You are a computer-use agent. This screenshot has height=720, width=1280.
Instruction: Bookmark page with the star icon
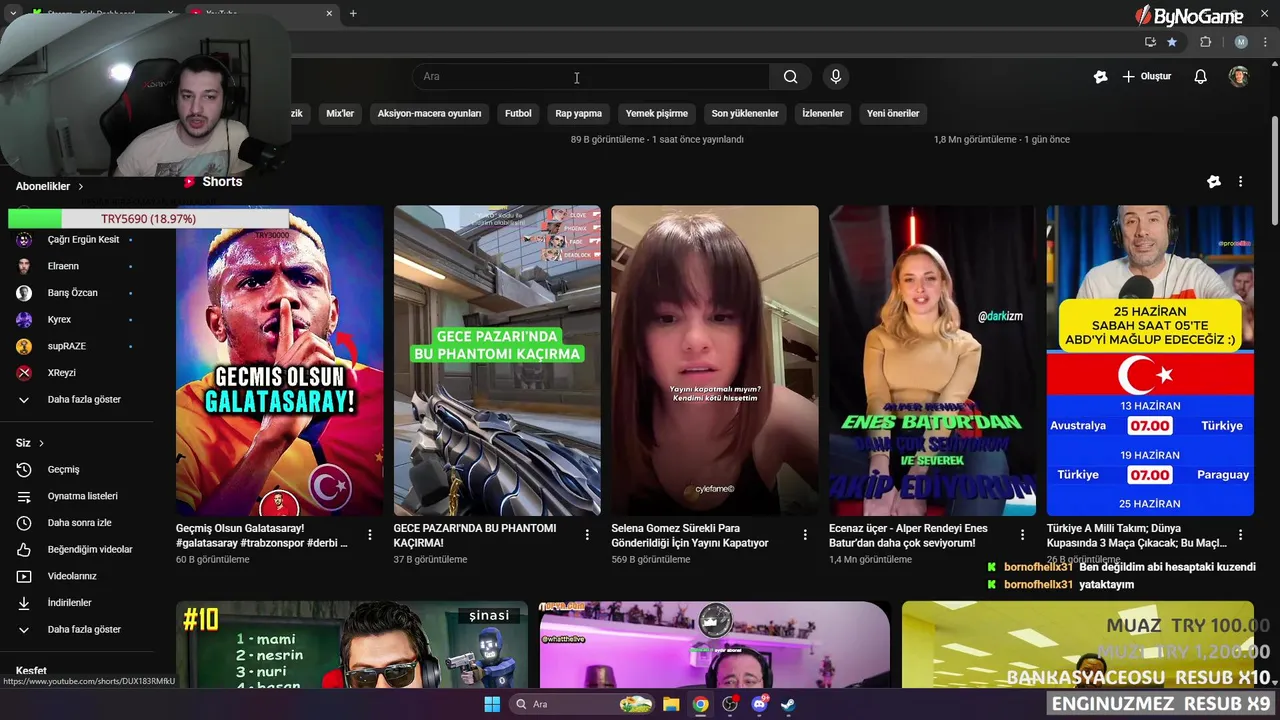(1172, 42)
